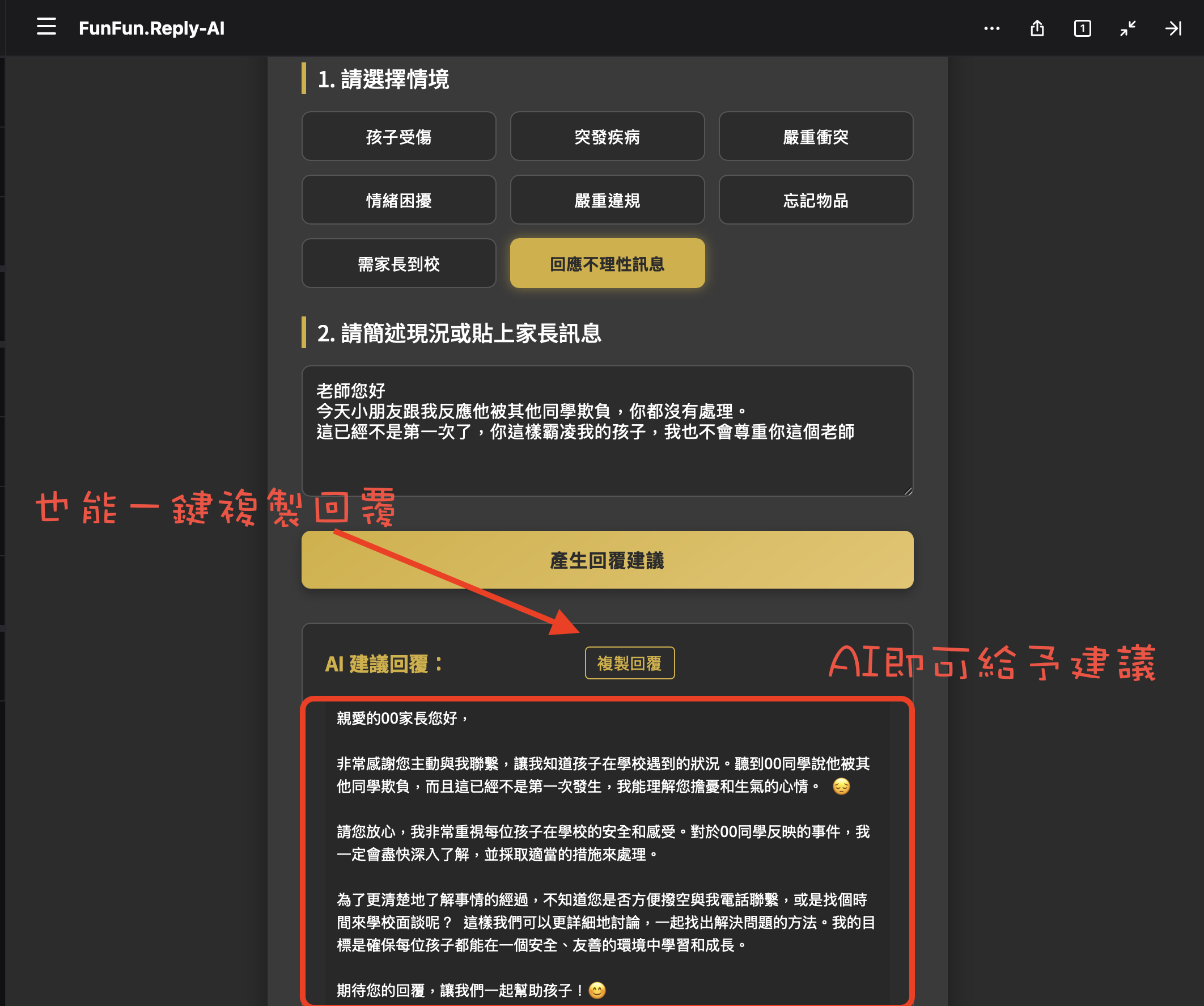Select the 孩子受傷 scenario
Viewport: 1204px width, 1006px height.
(399, 137)
